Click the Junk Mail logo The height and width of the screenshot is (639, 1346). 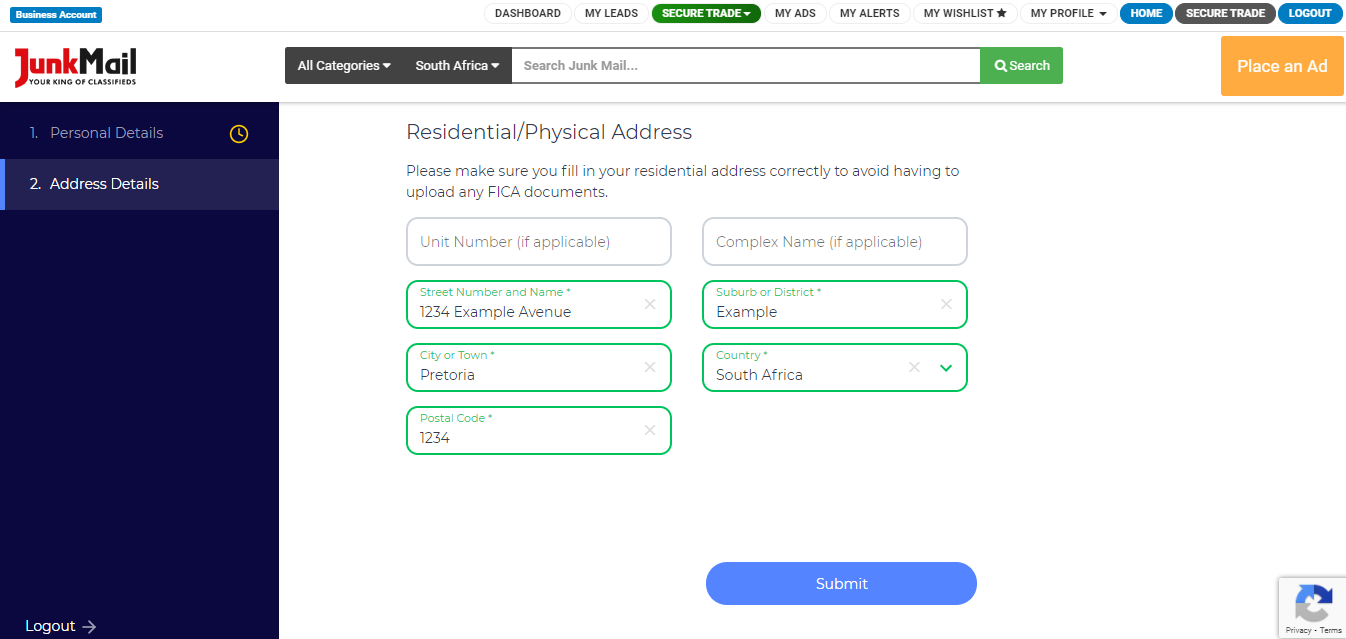(x=75, y=66)
